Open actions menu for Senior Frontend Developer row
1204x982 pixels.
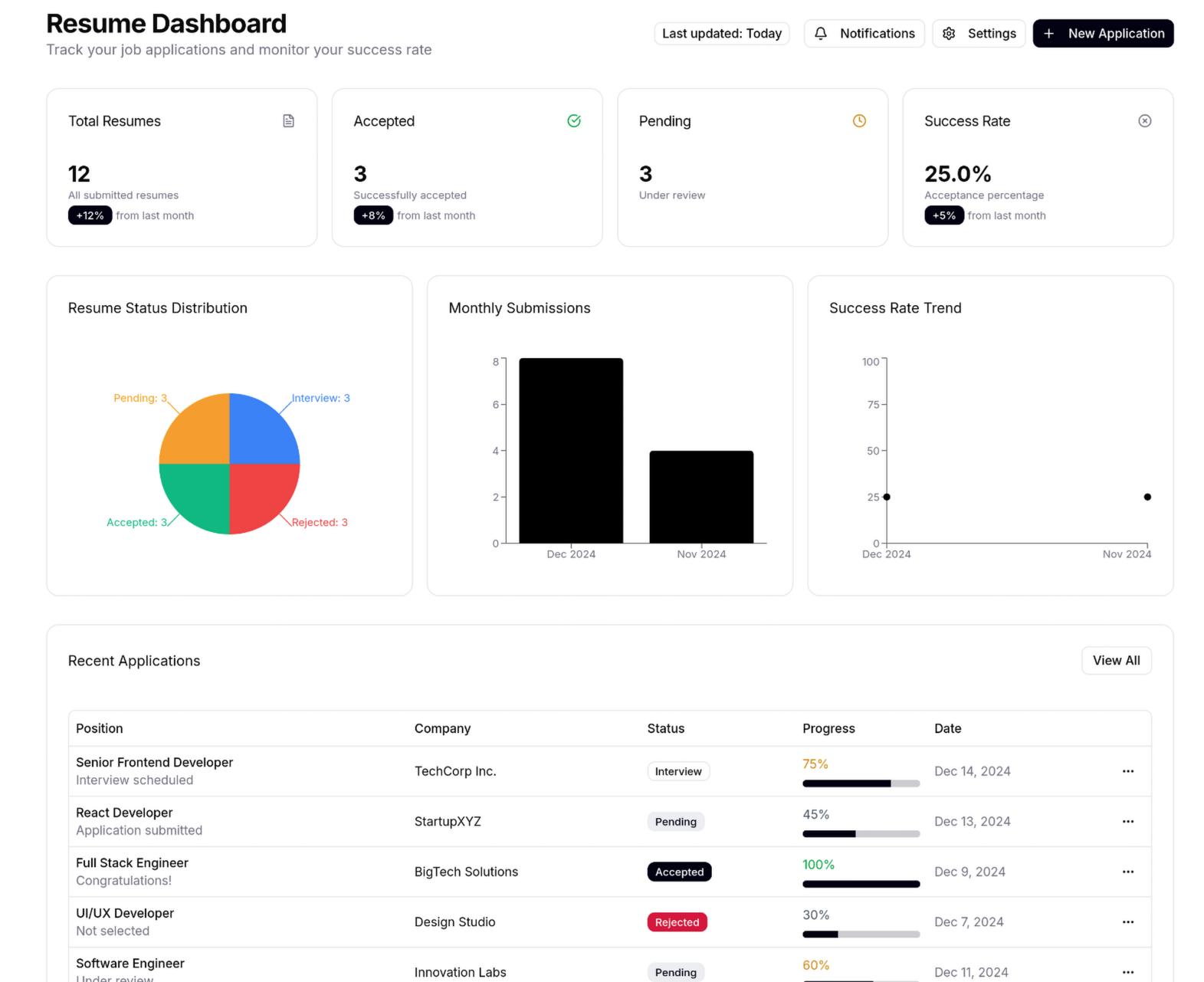[x=1127, y=771]
